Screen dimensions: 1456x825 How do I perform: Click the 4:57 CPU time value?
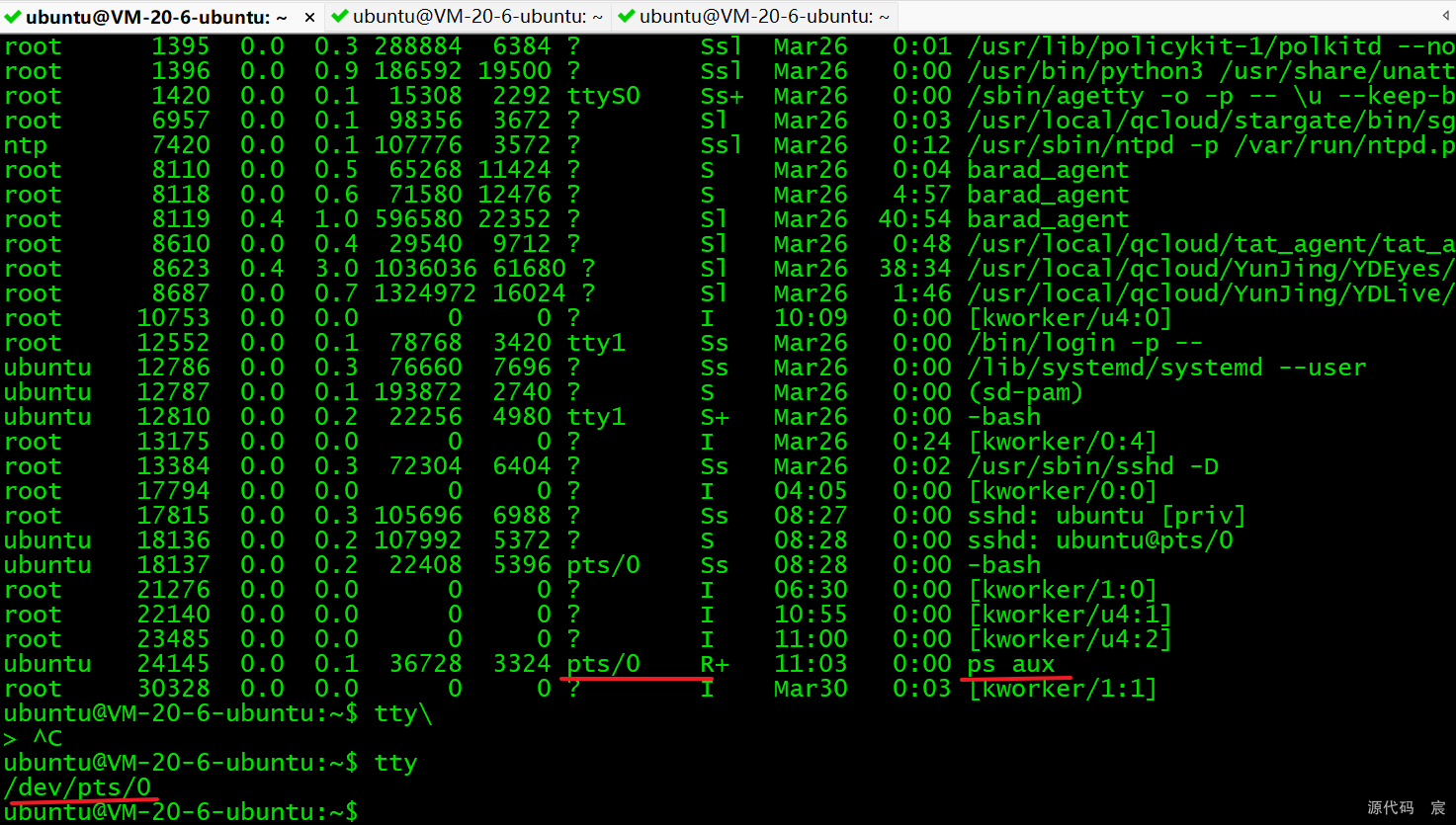[x=922, y=195]
